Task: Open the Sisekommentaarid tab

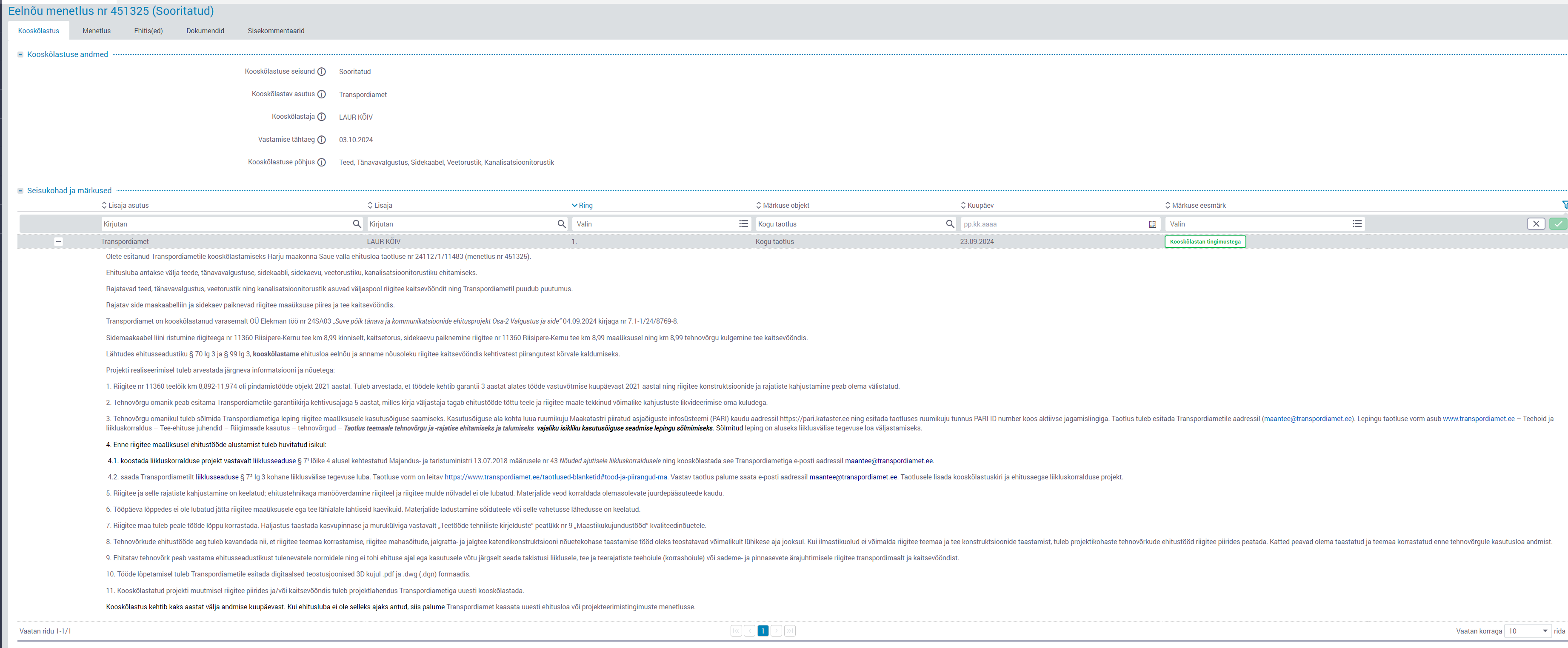Action: point(276,31)
